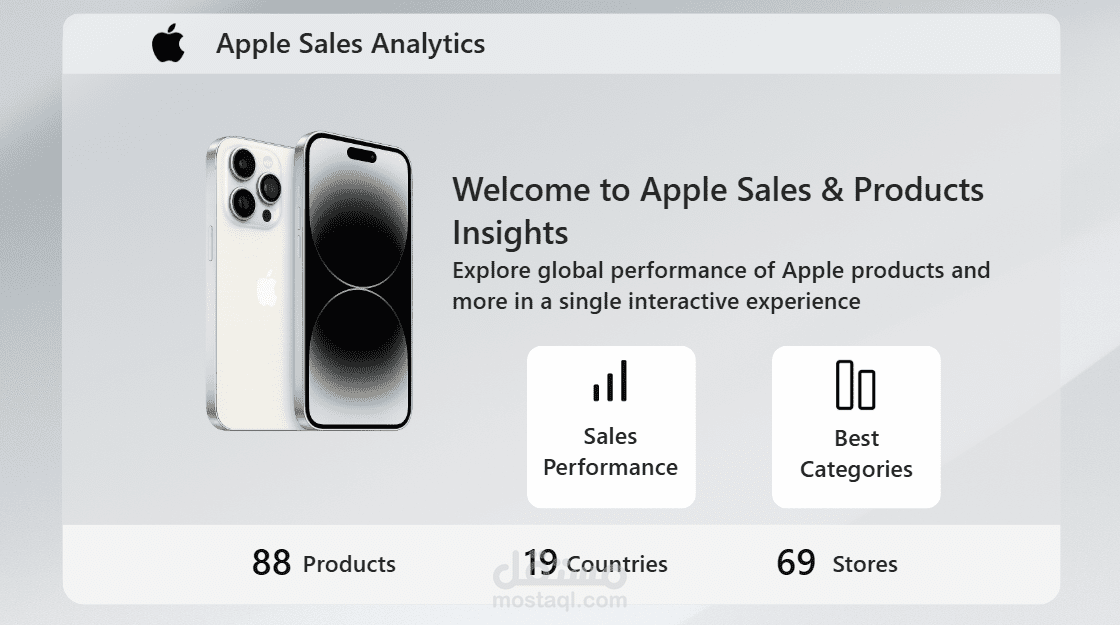Click the Welcome to Apple Sales heading
This screenshot has width=1120, height=625.
(x=718, y=210)
